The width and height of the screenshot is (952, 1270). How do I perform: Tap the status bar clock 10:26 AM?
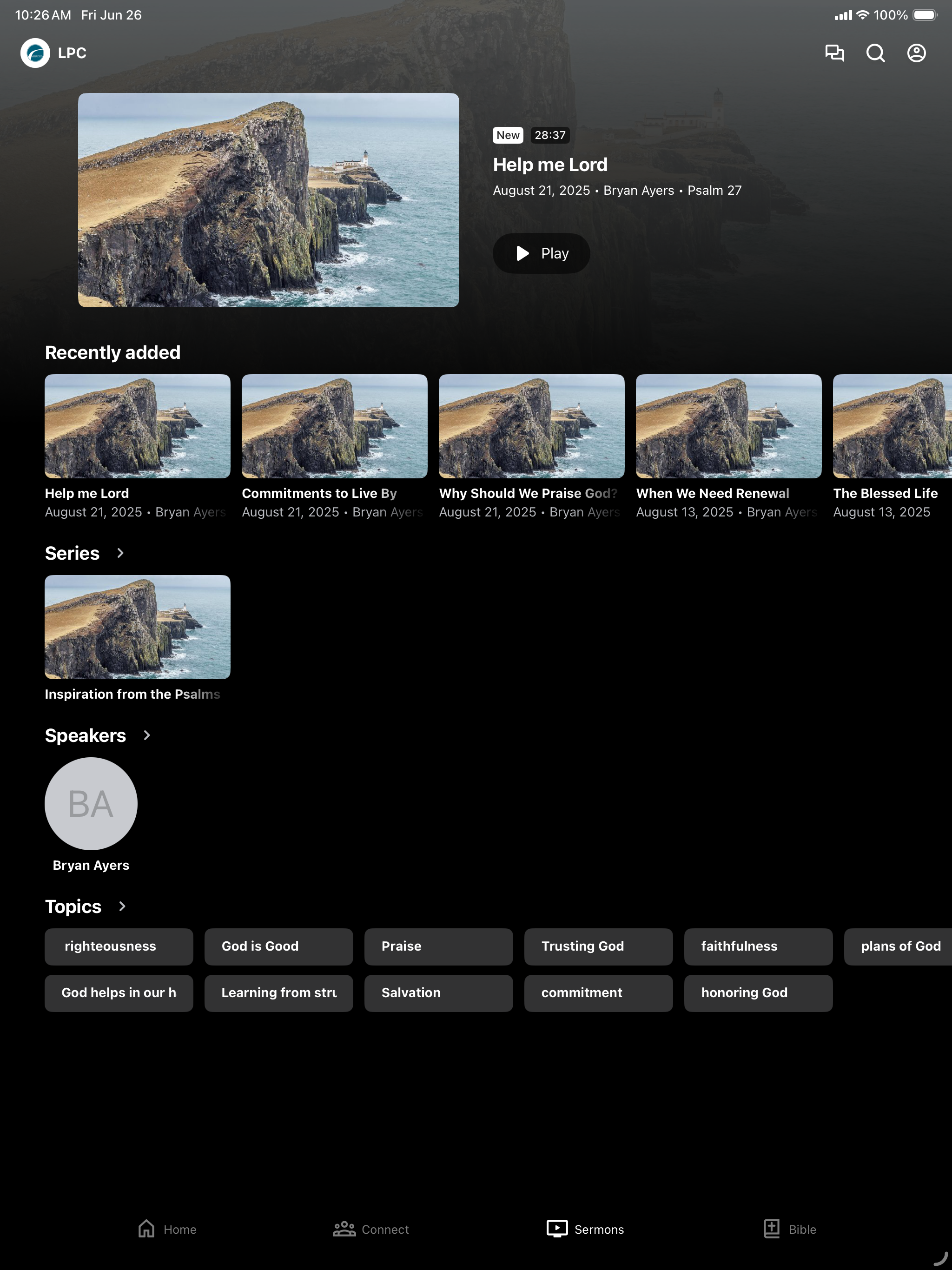pyautogui.click(x=43, y=15)
